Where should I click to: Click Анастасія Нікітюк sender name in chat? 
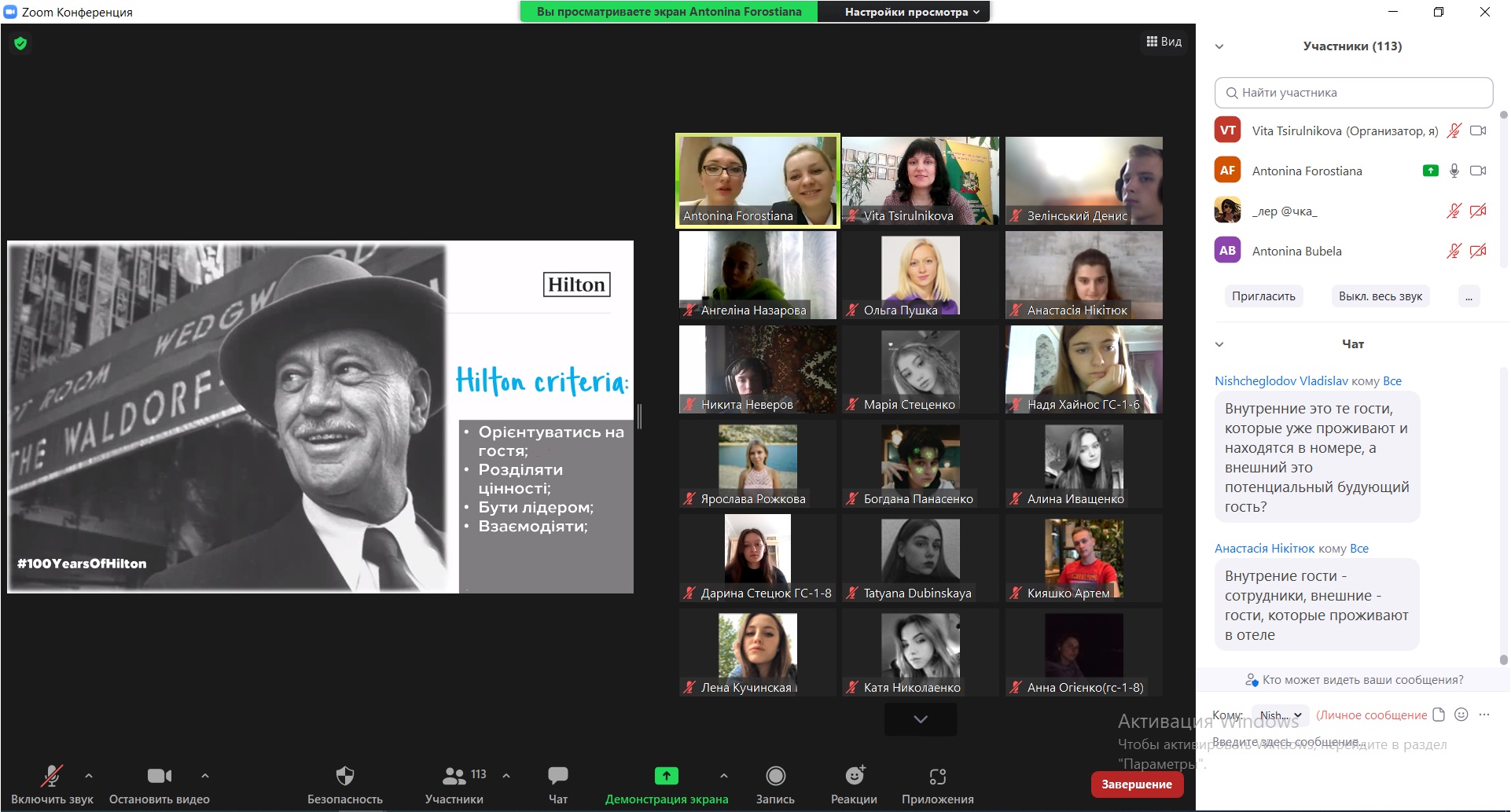[x=1265, y=549]
